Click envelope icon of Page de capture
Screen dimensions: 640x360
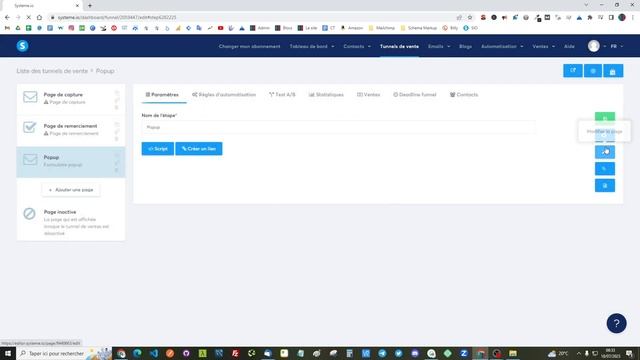click(30, 97)
